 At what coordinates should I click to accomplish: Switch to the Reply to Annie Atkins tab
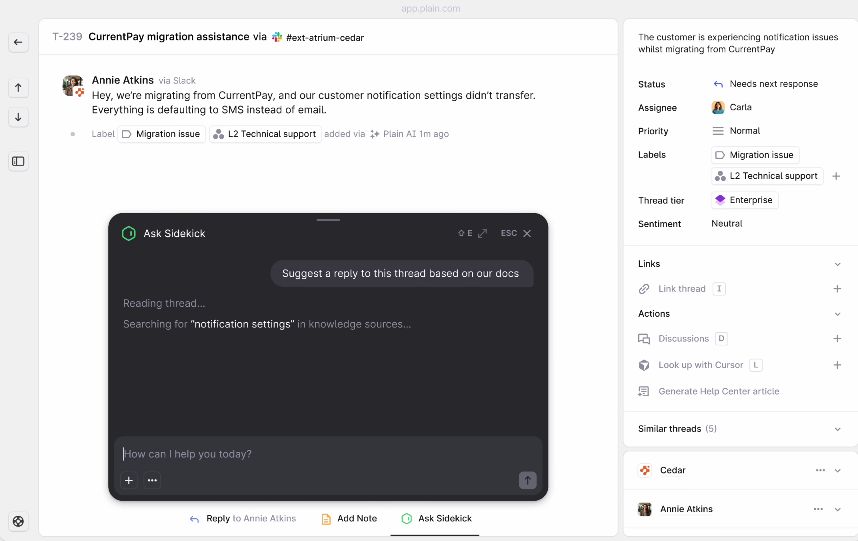(243, 519)
